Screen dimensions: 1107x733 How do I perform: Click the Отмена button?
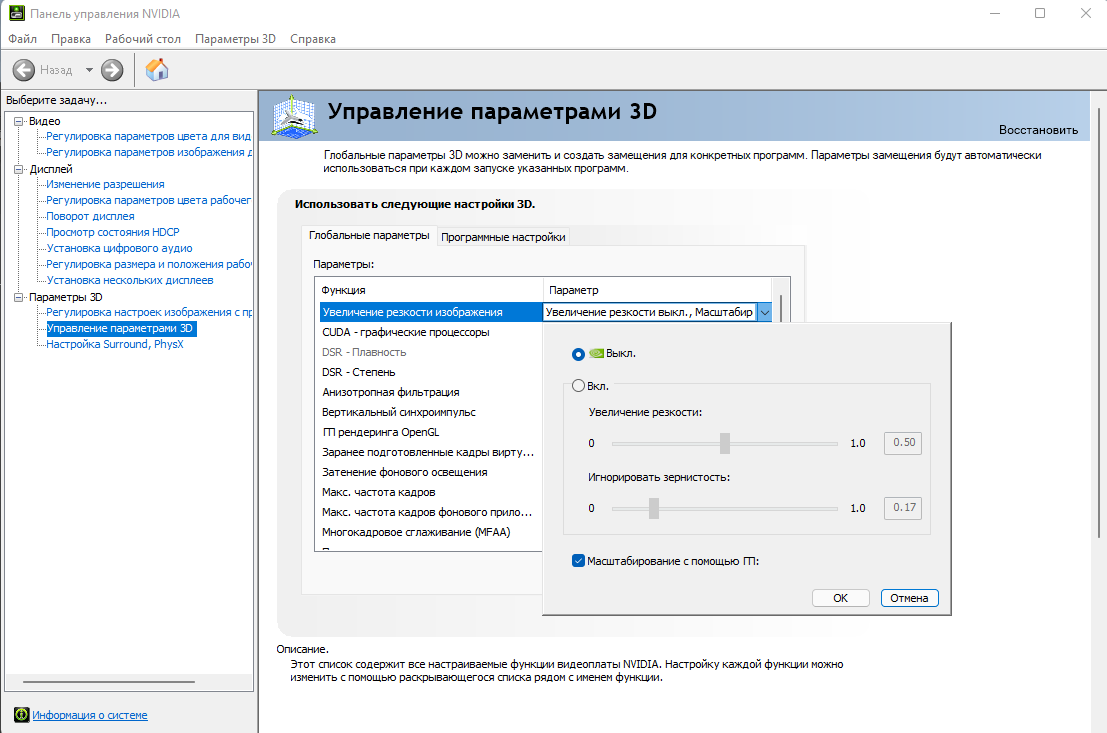tap(909, 598)
